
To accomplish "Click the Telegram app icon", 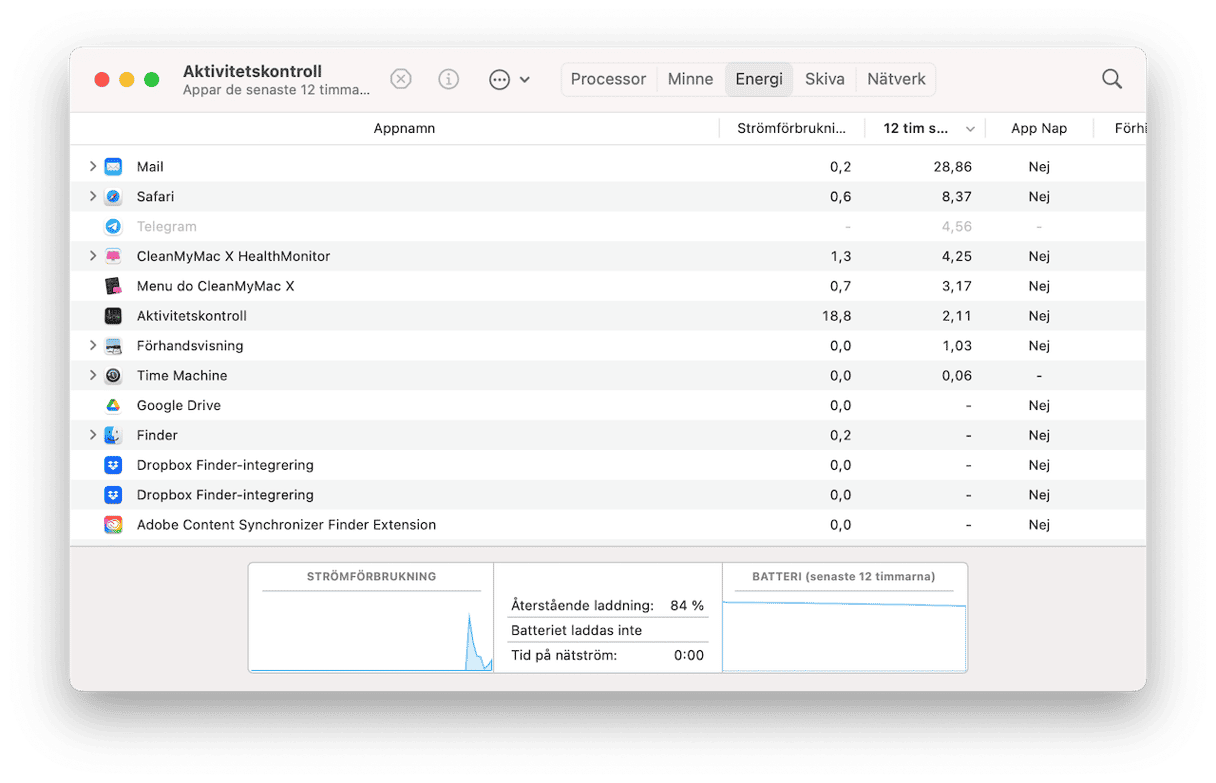I will click(x=113, y=227).
